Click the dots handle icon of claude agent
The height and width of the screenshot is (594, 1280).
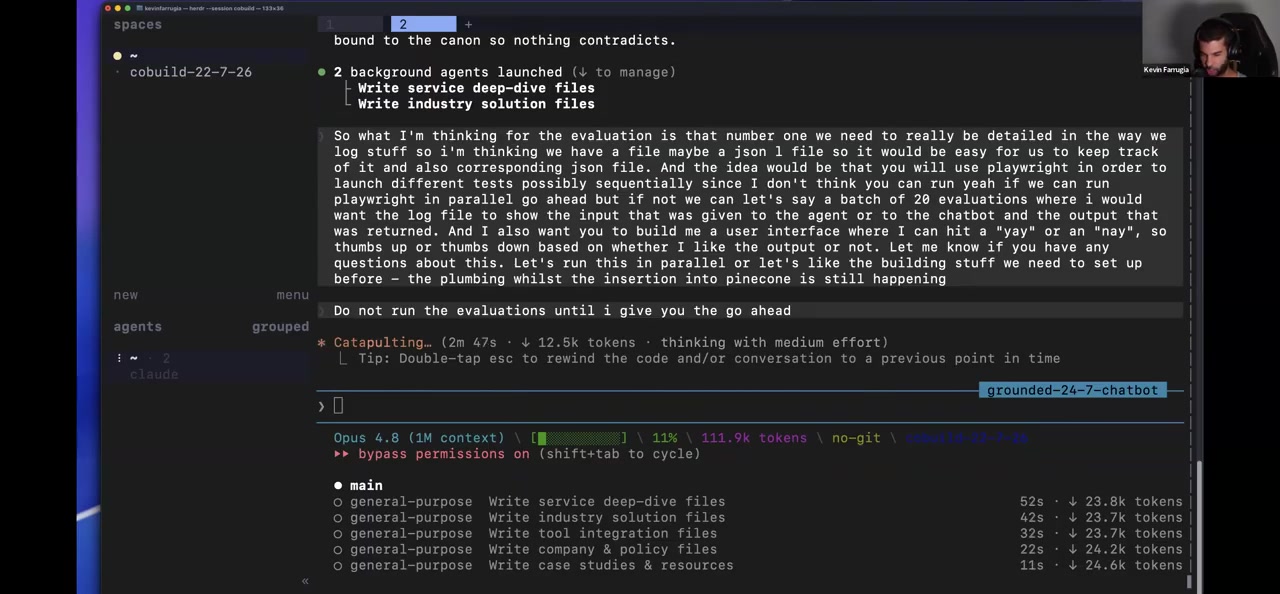point(119,358)
